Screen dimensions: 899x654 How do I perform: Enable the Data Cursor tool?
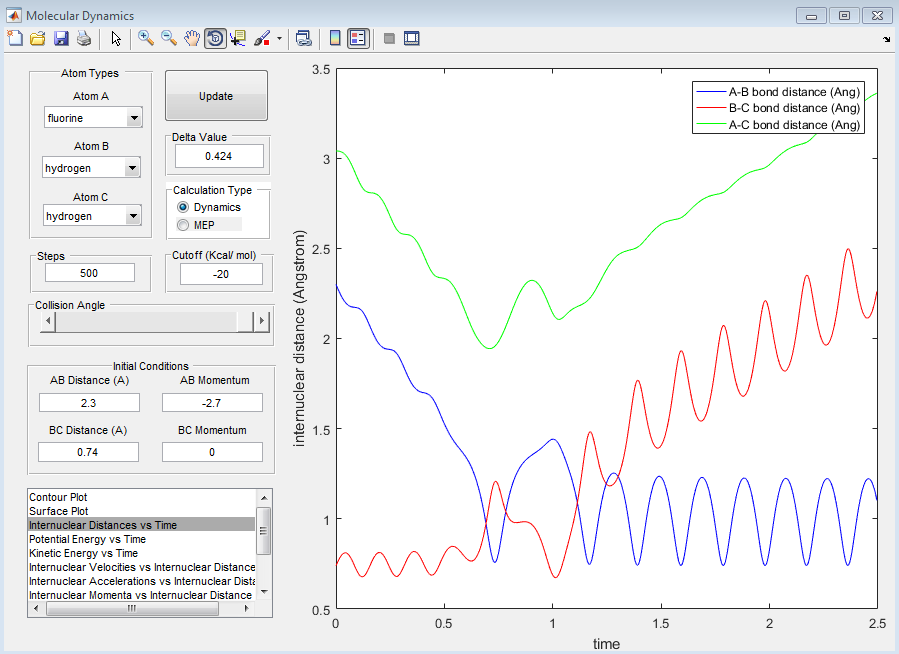tap(238, 38)
